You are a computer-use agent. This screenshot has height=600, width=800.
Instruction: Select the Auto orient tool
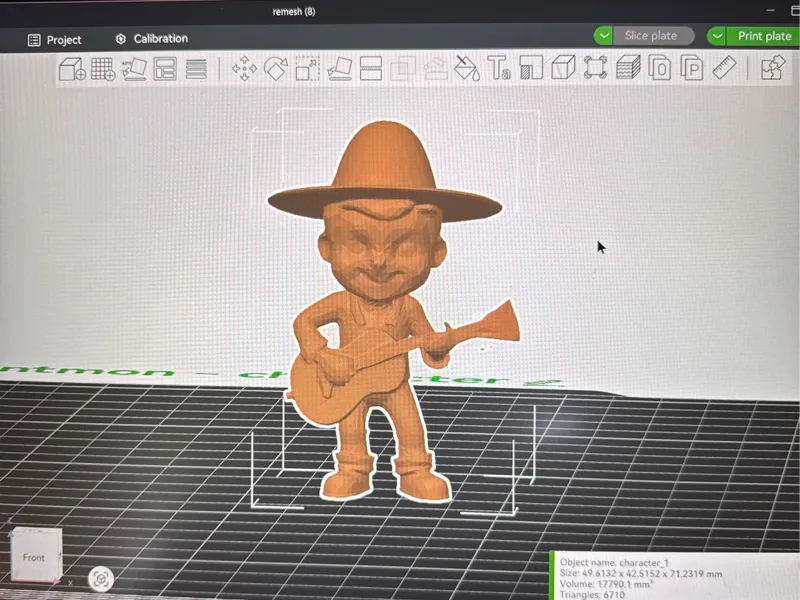134,69
